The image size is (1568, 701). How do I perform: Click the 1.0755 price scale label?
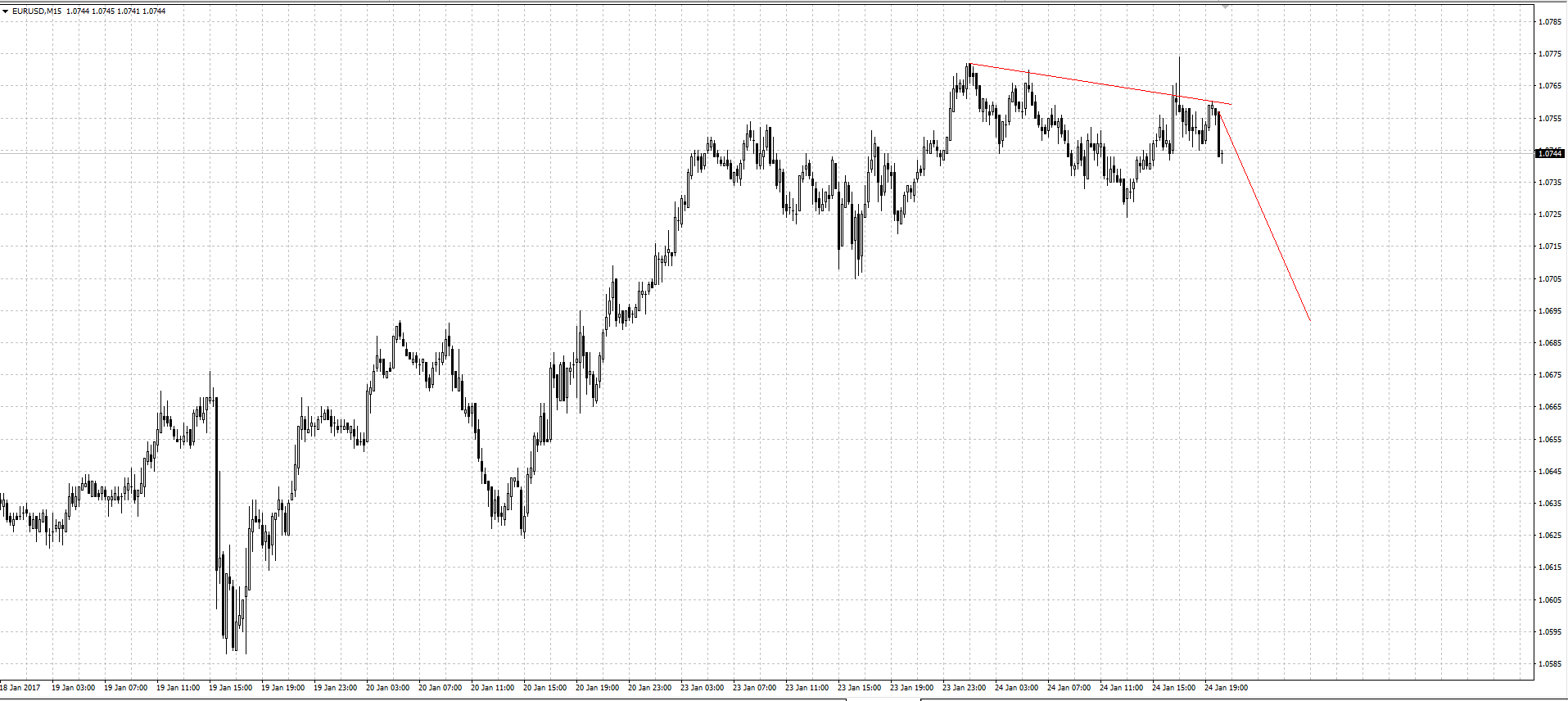pyautogui.click(x=1549, y=119)
